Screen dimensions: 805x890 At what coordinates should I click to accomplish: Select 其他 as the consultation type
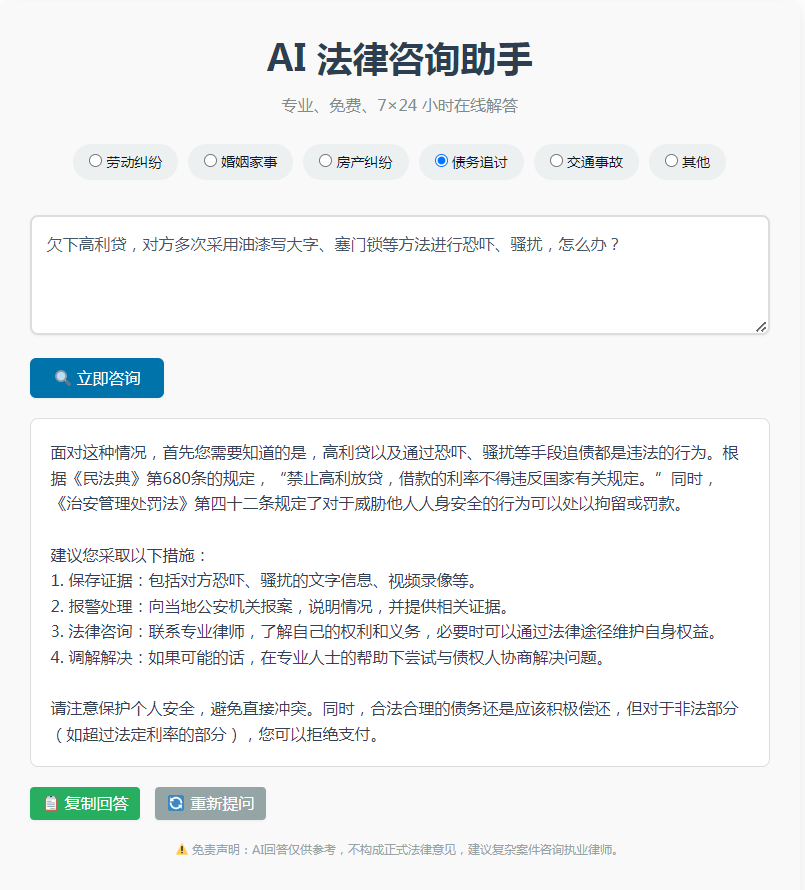671,160
